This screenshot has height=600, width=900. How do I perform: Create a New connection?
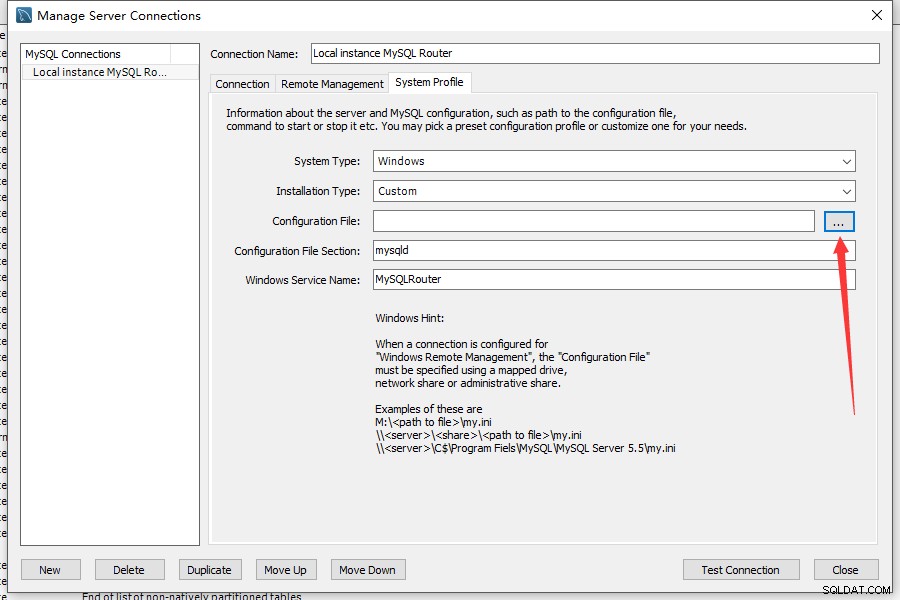point(51,570)
